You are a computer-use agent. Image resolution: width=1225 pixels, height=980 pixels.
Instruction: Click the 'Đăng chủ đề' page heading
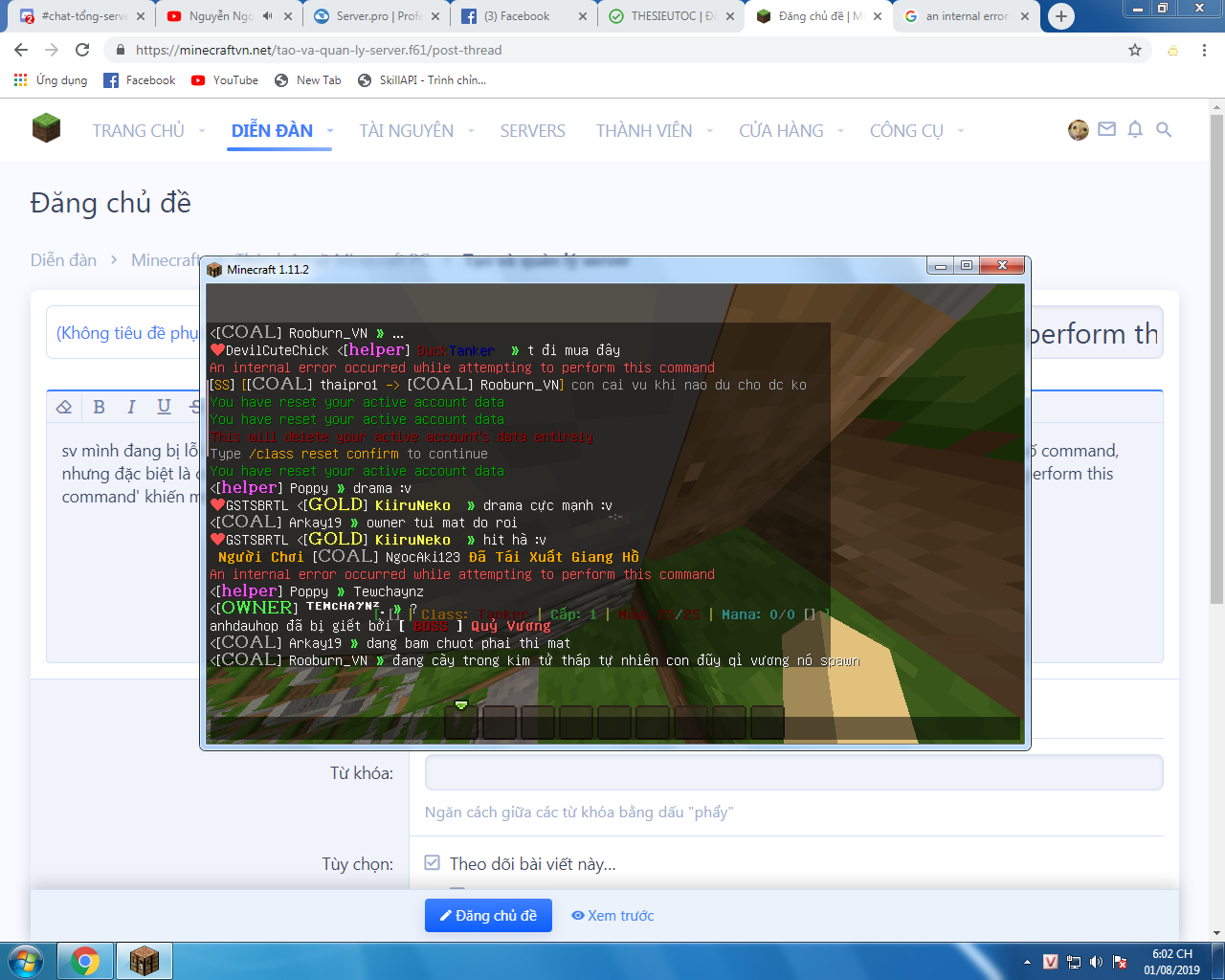[x=111, y=203]
